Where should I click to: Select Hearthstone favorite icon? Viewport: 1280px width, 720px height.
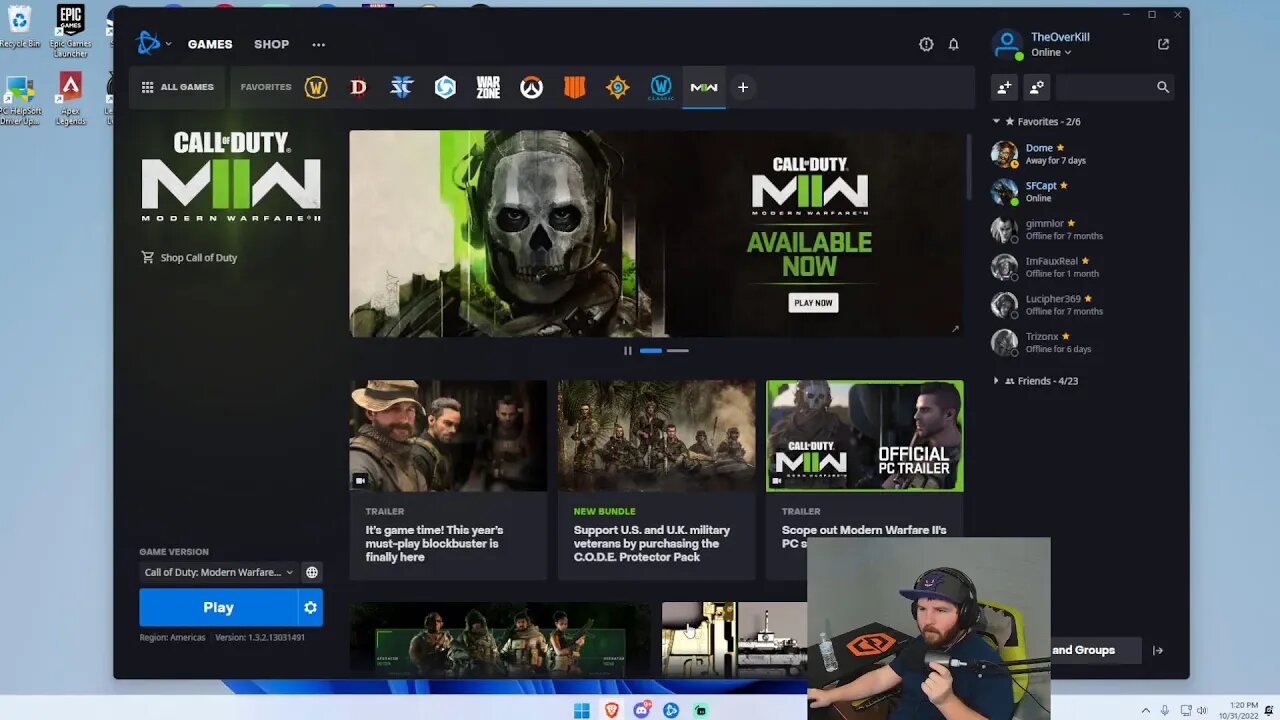pyautogui.click(x=617, y=87)
